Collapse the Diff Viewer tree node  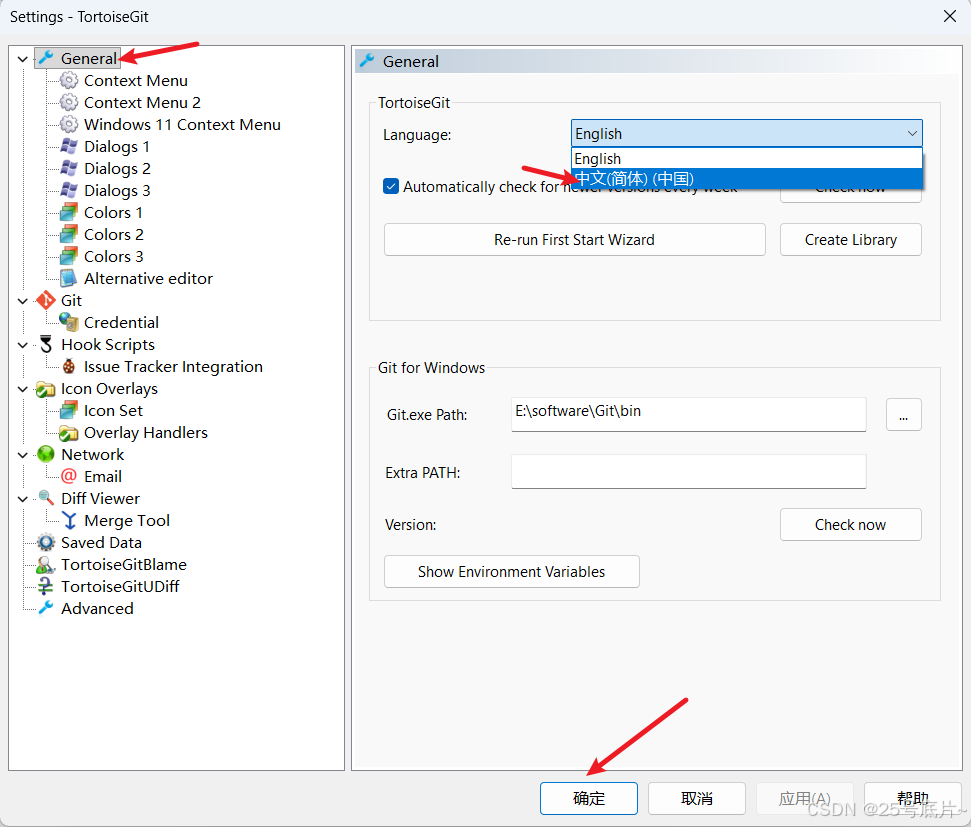click(x=23, y=499)
